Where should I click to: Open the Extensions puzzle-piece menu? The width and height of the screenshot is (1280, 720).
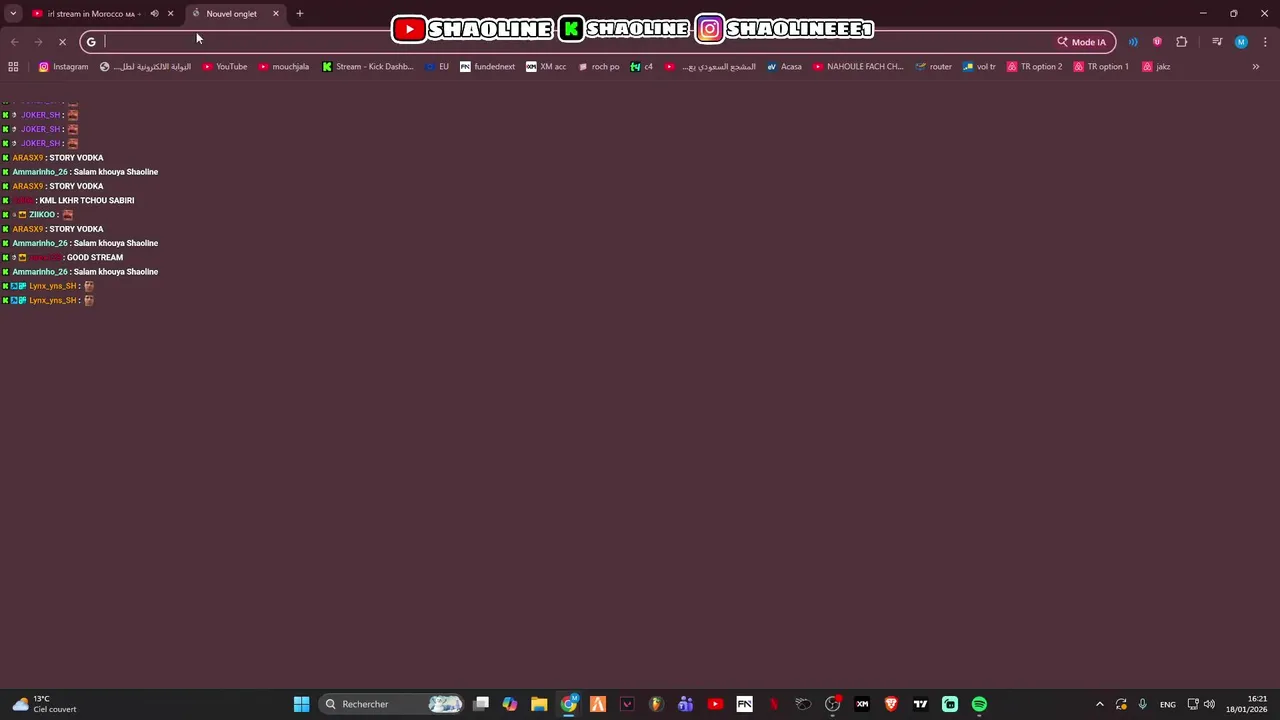click(1182, 42)
